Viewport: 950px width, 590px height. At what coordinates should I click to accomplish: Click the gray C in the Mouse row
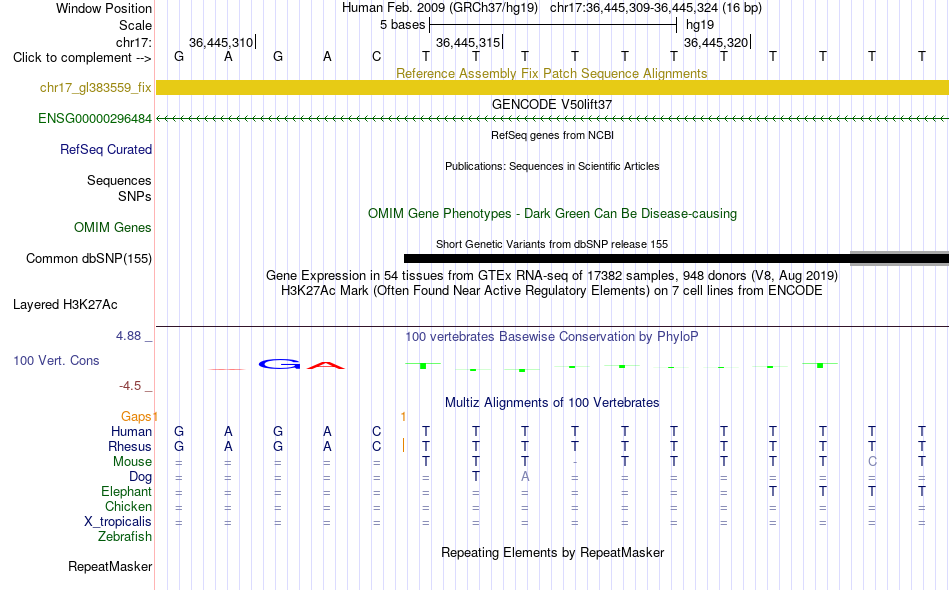[x=872, y=462]
